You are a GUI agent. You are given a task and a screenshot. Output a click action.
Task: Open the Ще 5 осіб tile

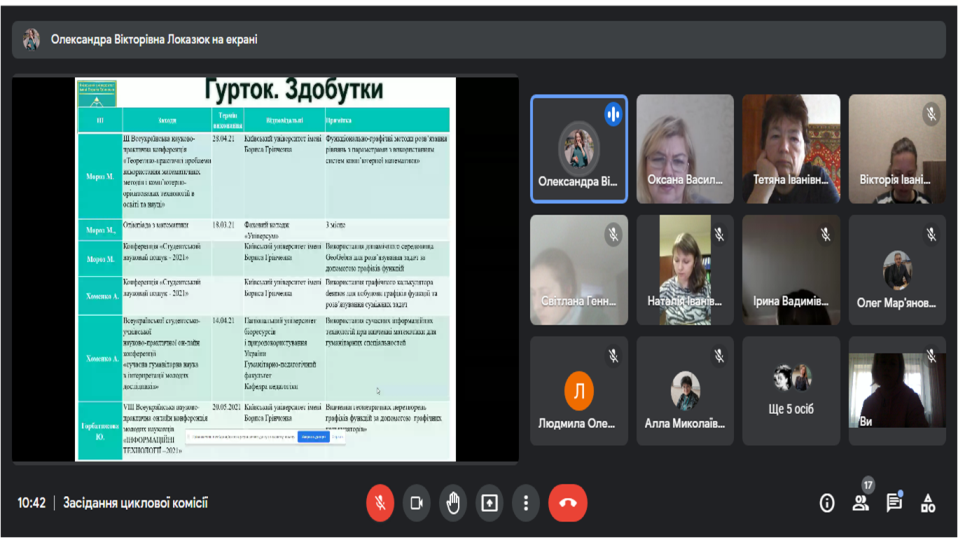pyautogui.click(x=791, y=390)
